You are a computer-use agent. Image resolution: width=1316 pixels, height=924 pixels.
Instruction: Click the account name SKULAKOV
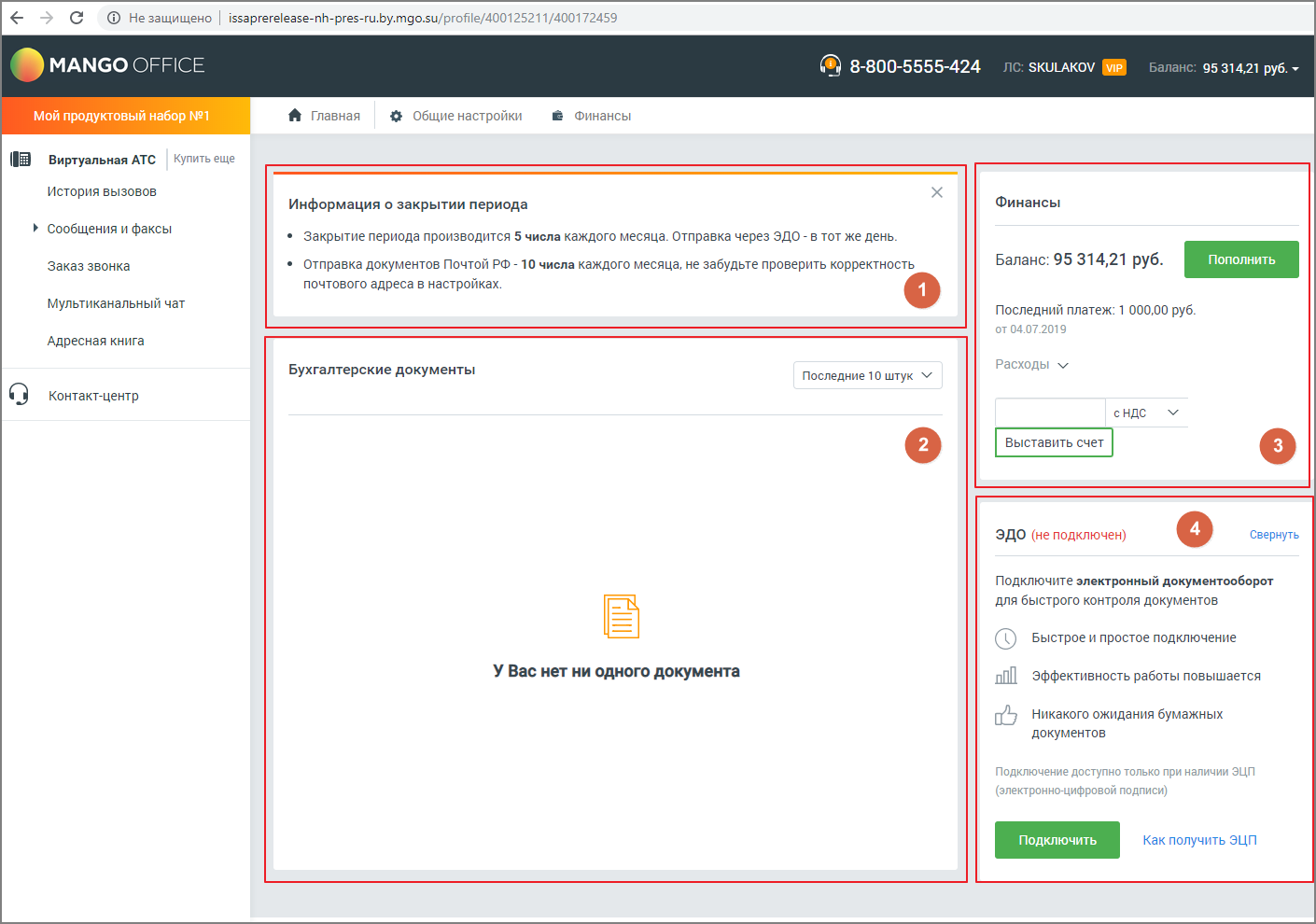coord(1061,67)
